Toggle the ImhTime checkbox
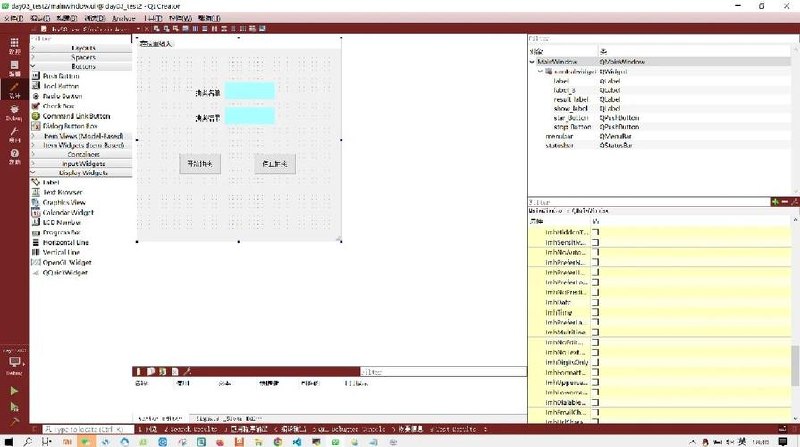The image size is (800, 447). point(595,312)
